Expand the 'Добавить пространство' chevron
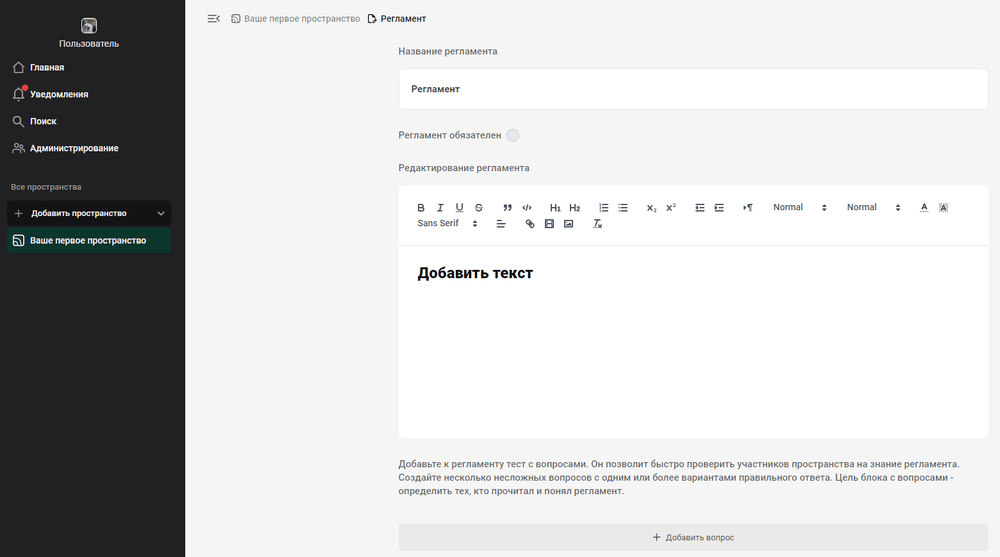 161,213
